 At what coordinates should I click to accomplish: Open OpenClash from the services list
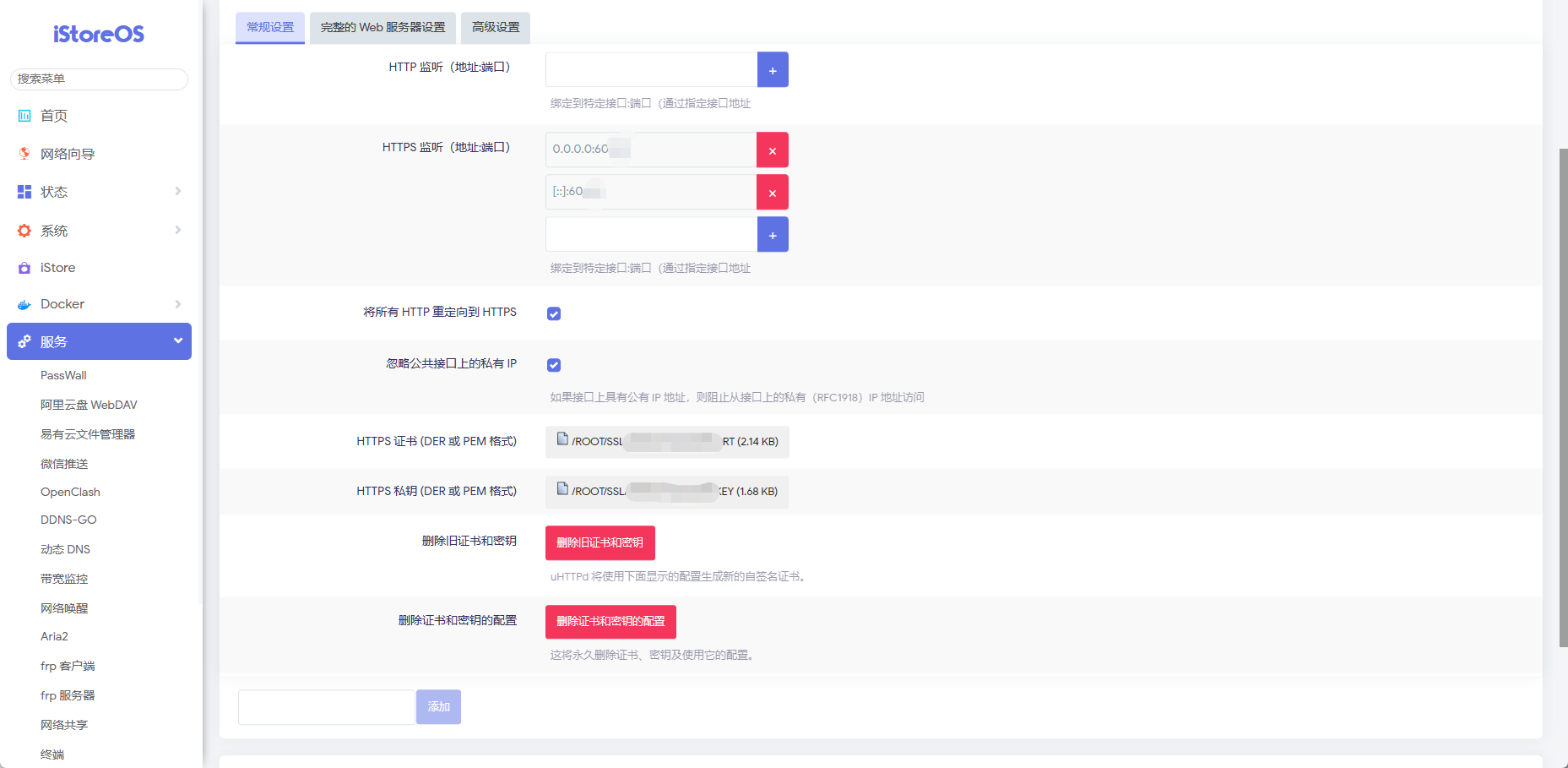pos(70,492)
